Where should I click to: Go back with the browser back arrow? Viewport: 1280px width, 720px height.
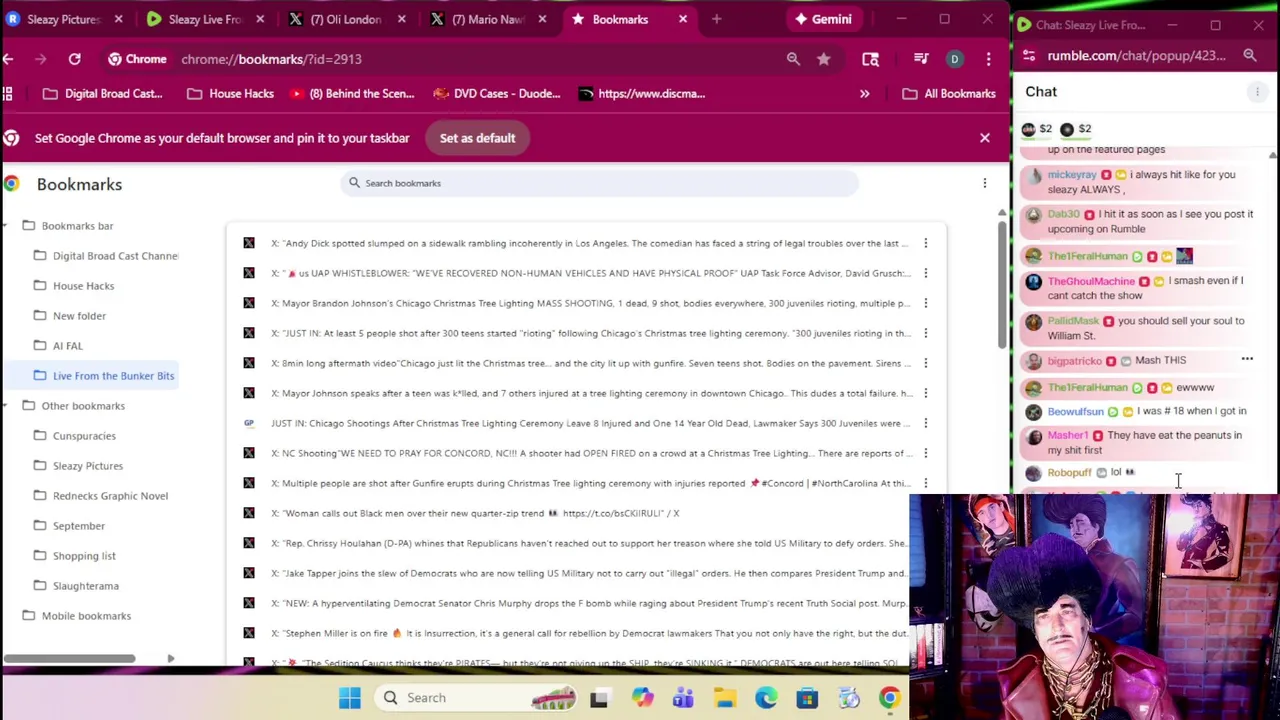8,59
